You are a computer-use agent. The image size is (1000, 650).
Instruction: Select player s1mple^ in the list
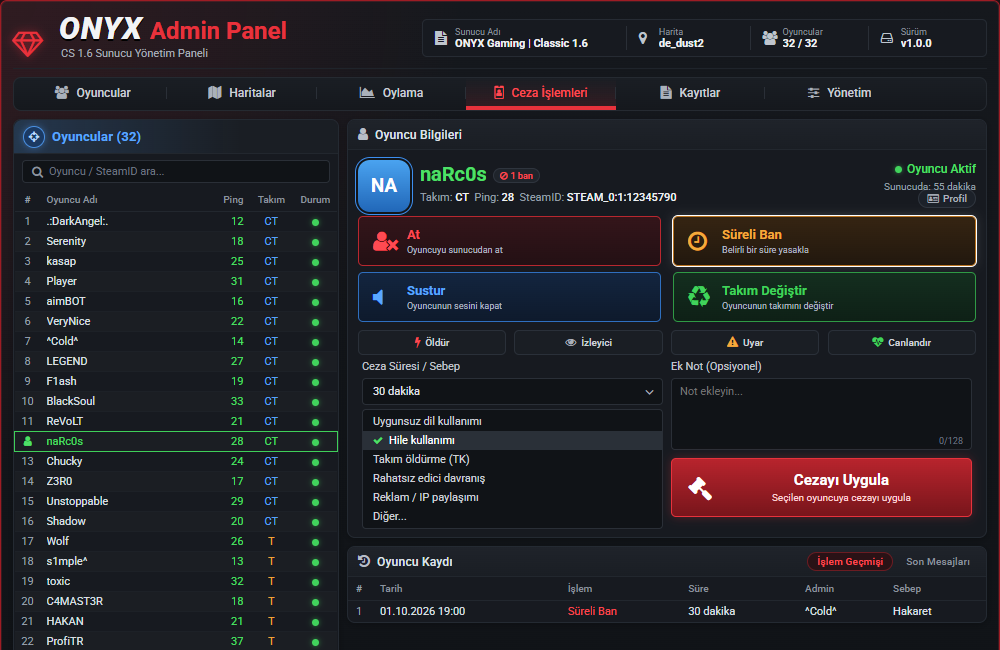click(x=176, y=561)
